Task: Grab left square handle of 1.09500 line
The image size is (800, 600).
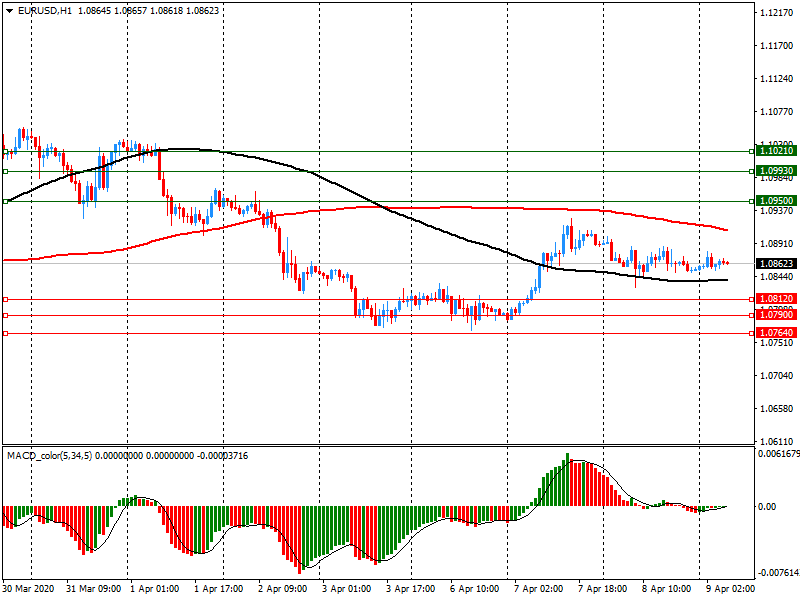Action: [x=6, y=201]
